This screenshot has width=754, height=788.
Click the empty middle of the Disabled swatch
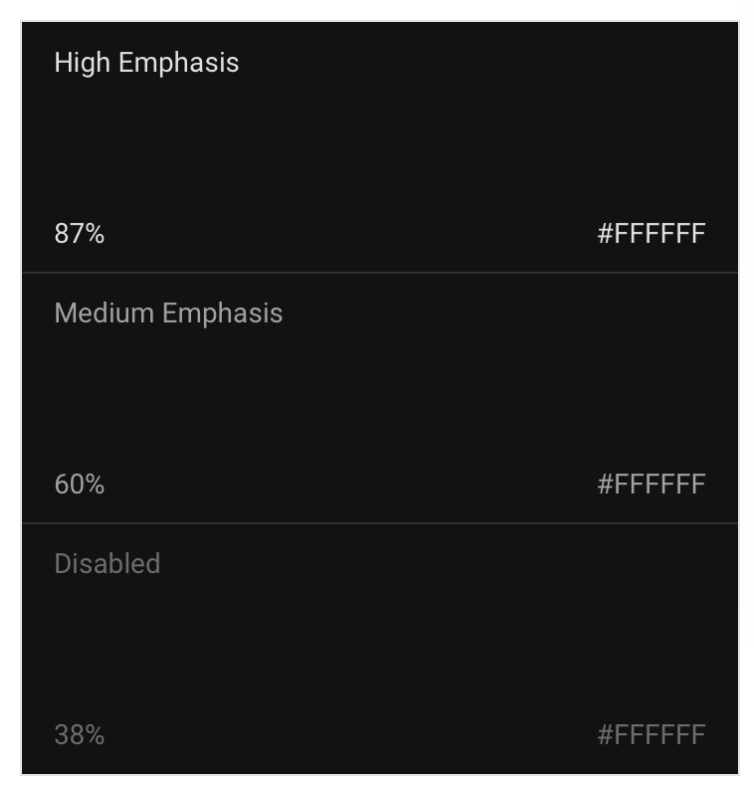[x=380, y=649]
